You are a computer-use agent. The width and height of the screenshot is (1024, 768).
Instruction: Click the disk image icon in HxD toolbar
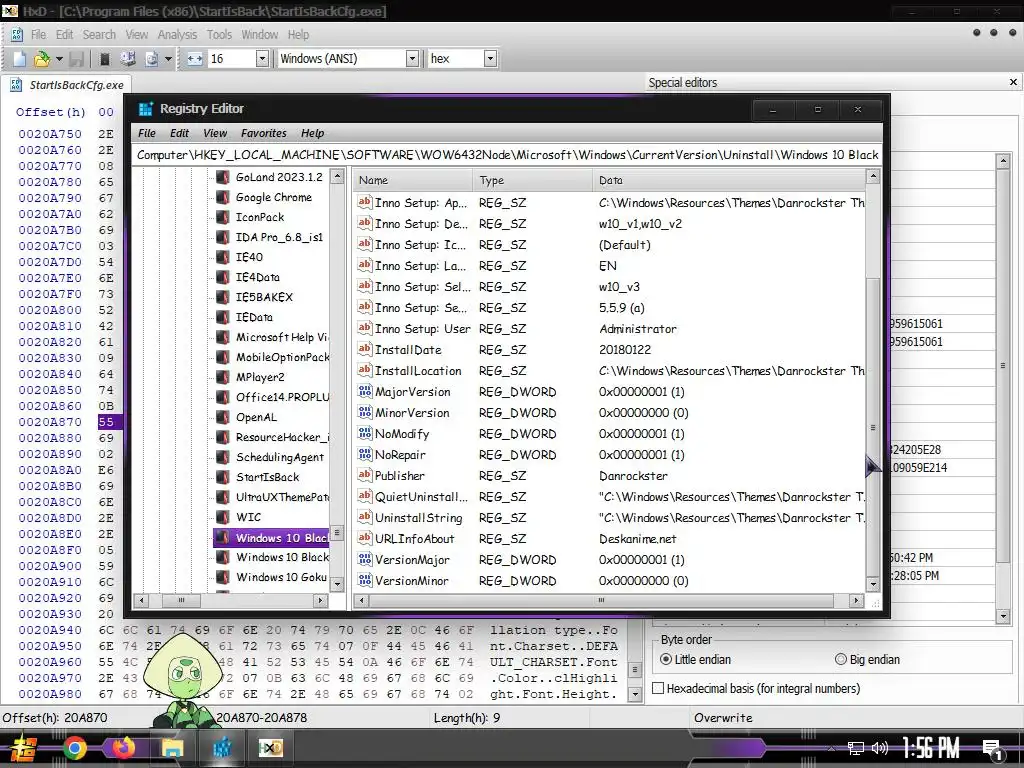coord(152,59)
